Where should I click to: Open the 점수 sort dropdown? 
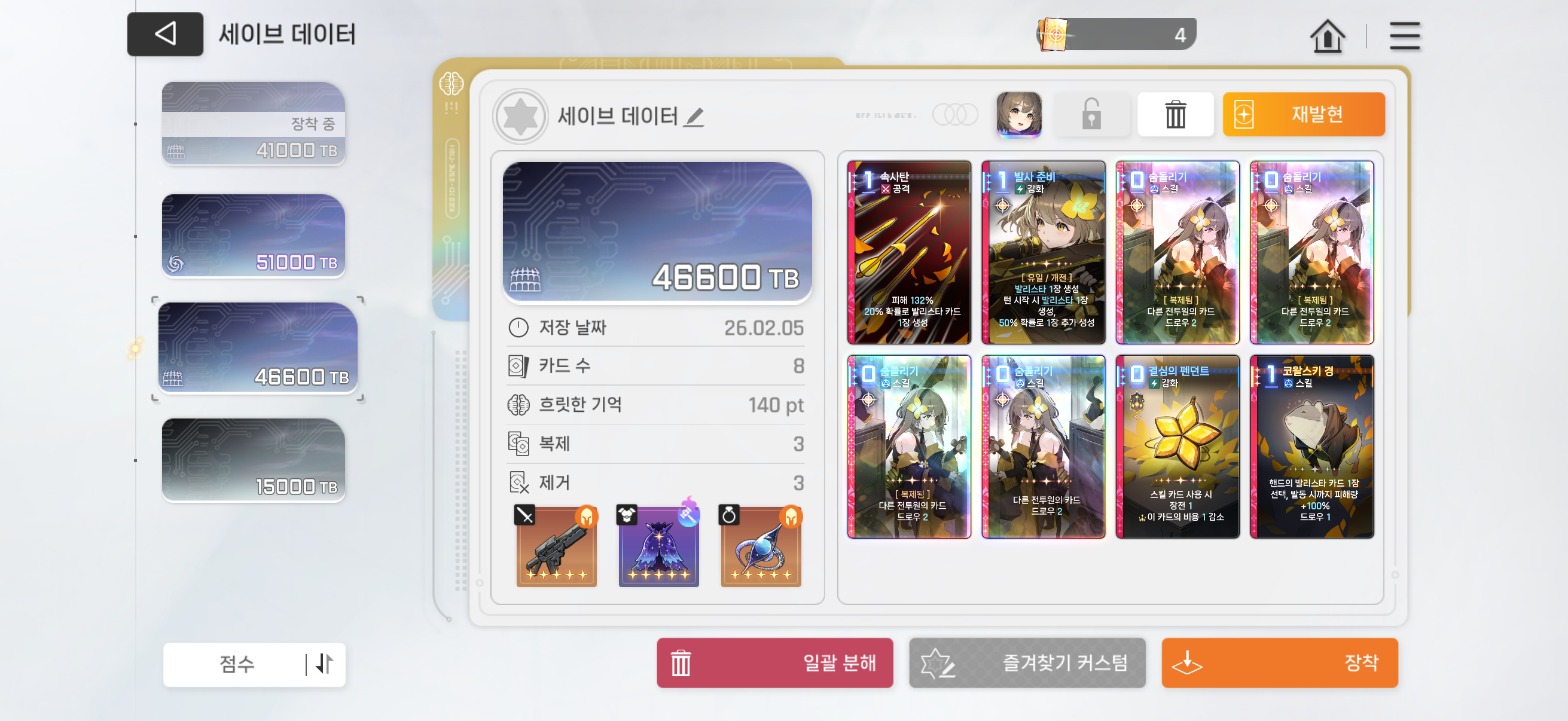click(x=237, y=664)
